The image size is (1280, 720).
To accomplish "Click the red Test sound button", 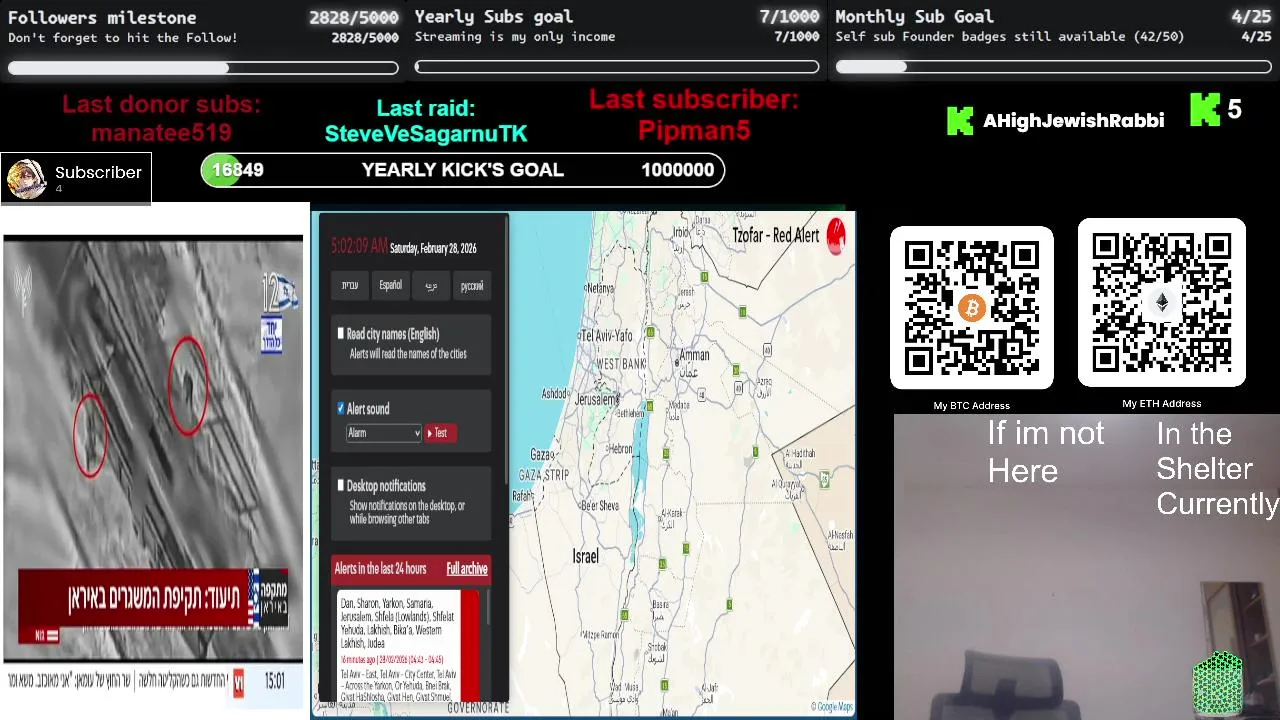I will 441,433.
